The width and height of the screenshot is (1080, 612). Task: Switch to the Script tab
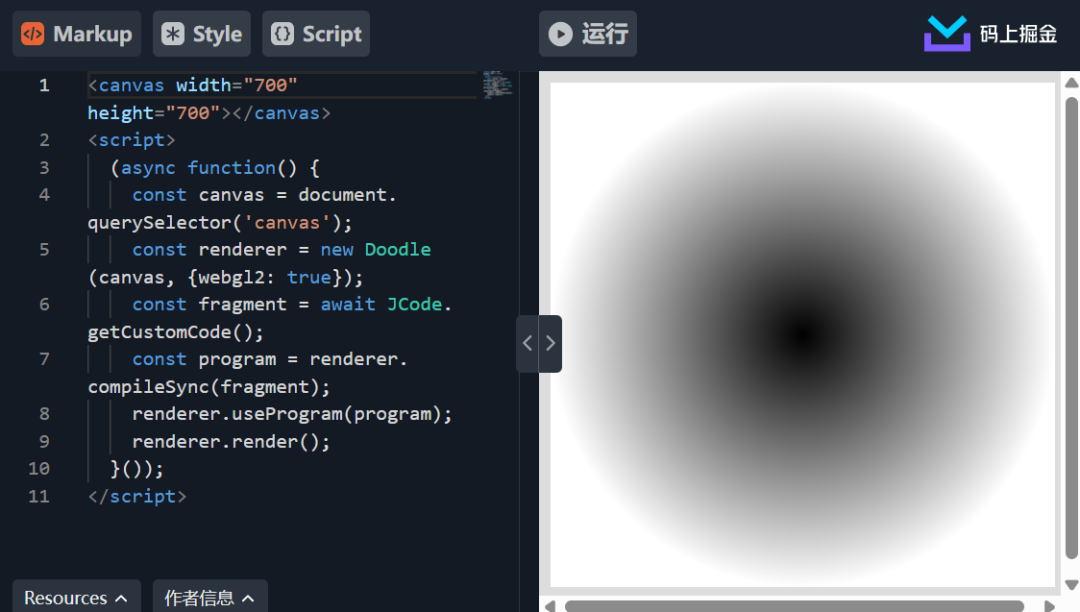(x=316, y=34)
